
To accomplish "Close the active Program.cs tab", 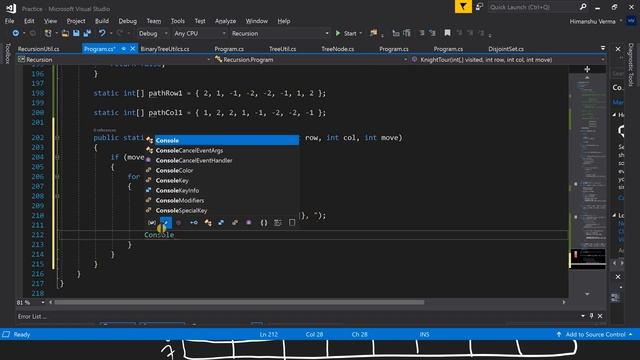I will pyautogui.click(x=133, y=49).
